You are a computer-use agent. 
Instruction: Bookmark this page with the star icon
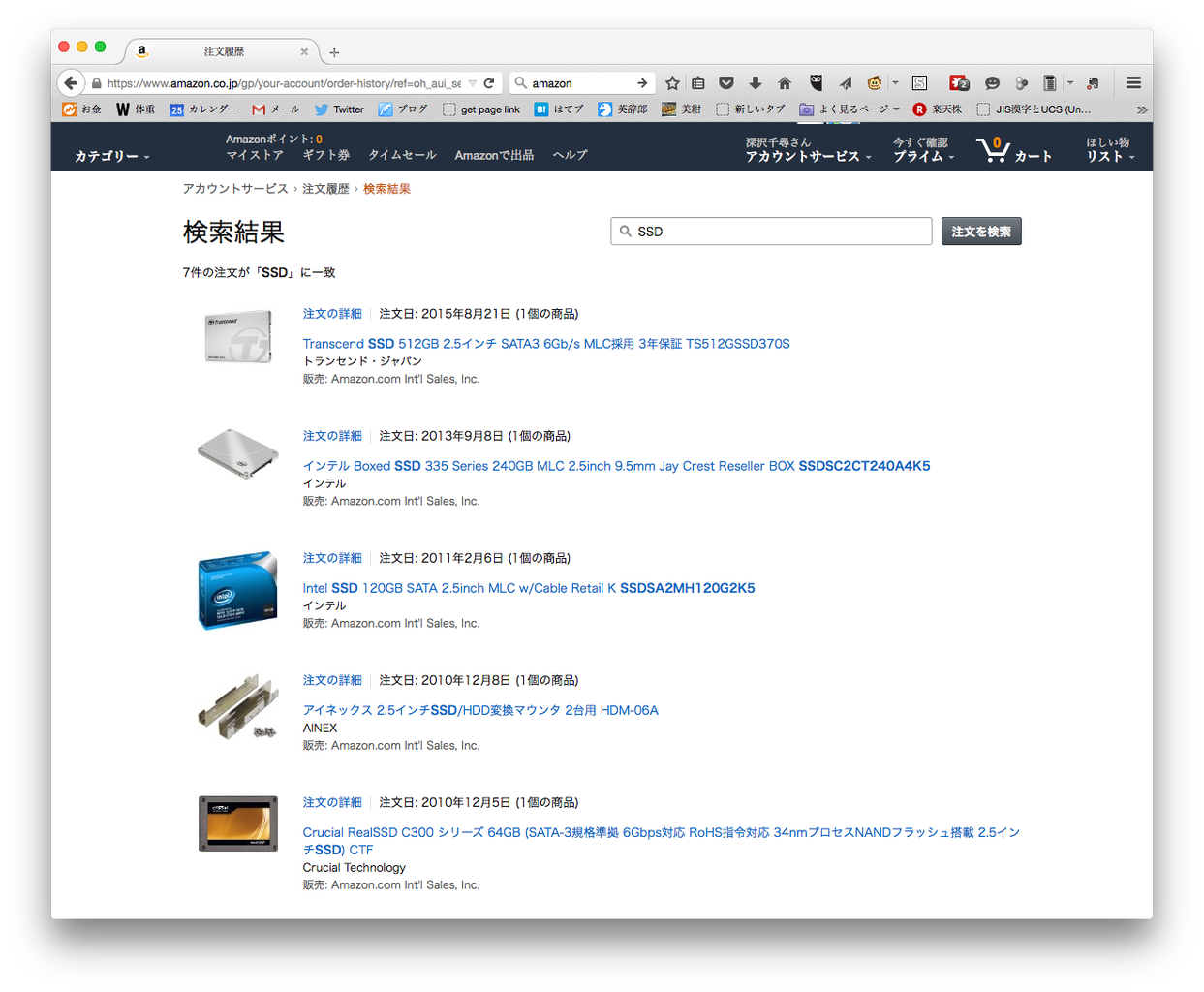[x=672, y=83]
